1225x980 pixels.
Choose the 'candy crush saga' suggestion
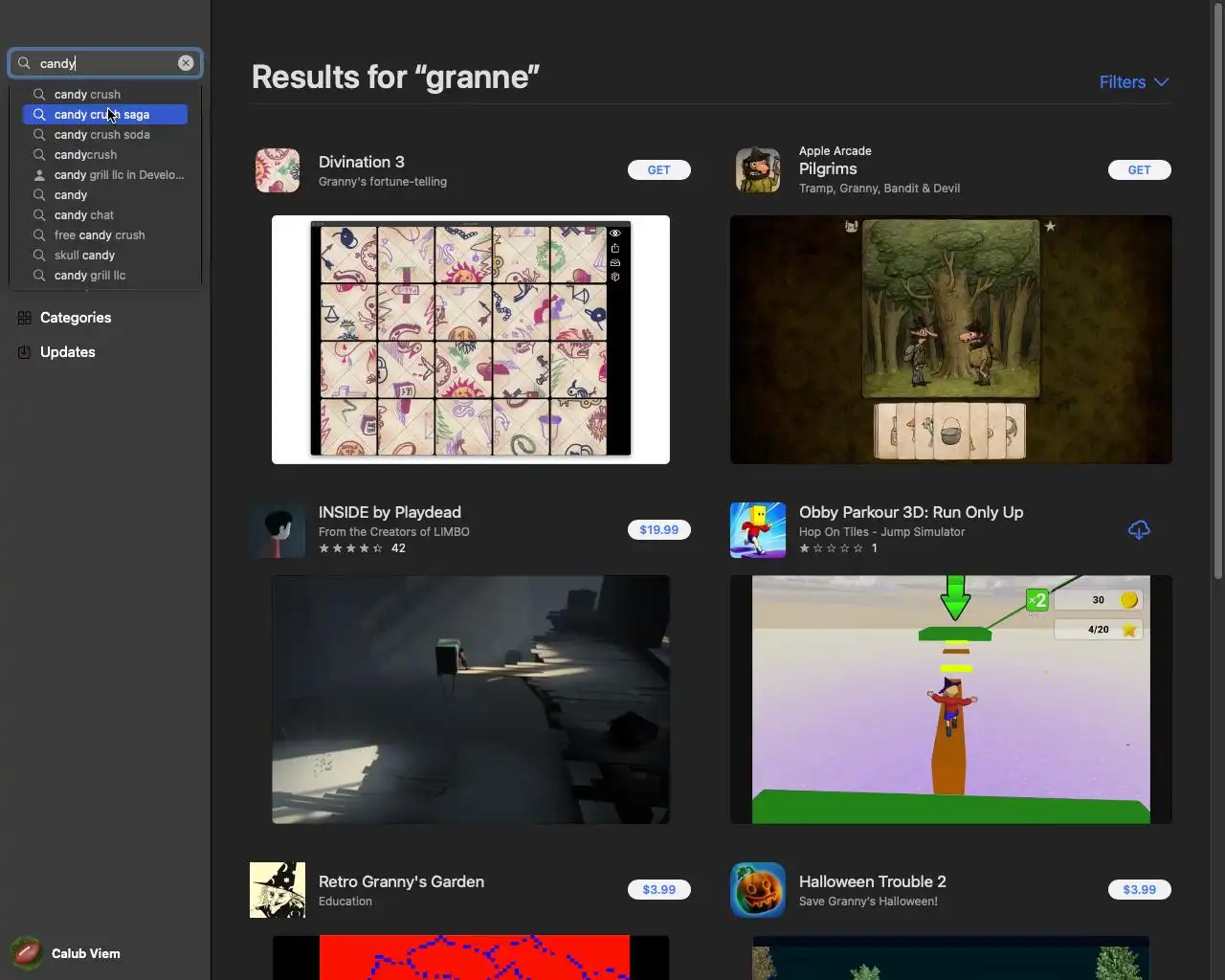(x=105, y=115)
